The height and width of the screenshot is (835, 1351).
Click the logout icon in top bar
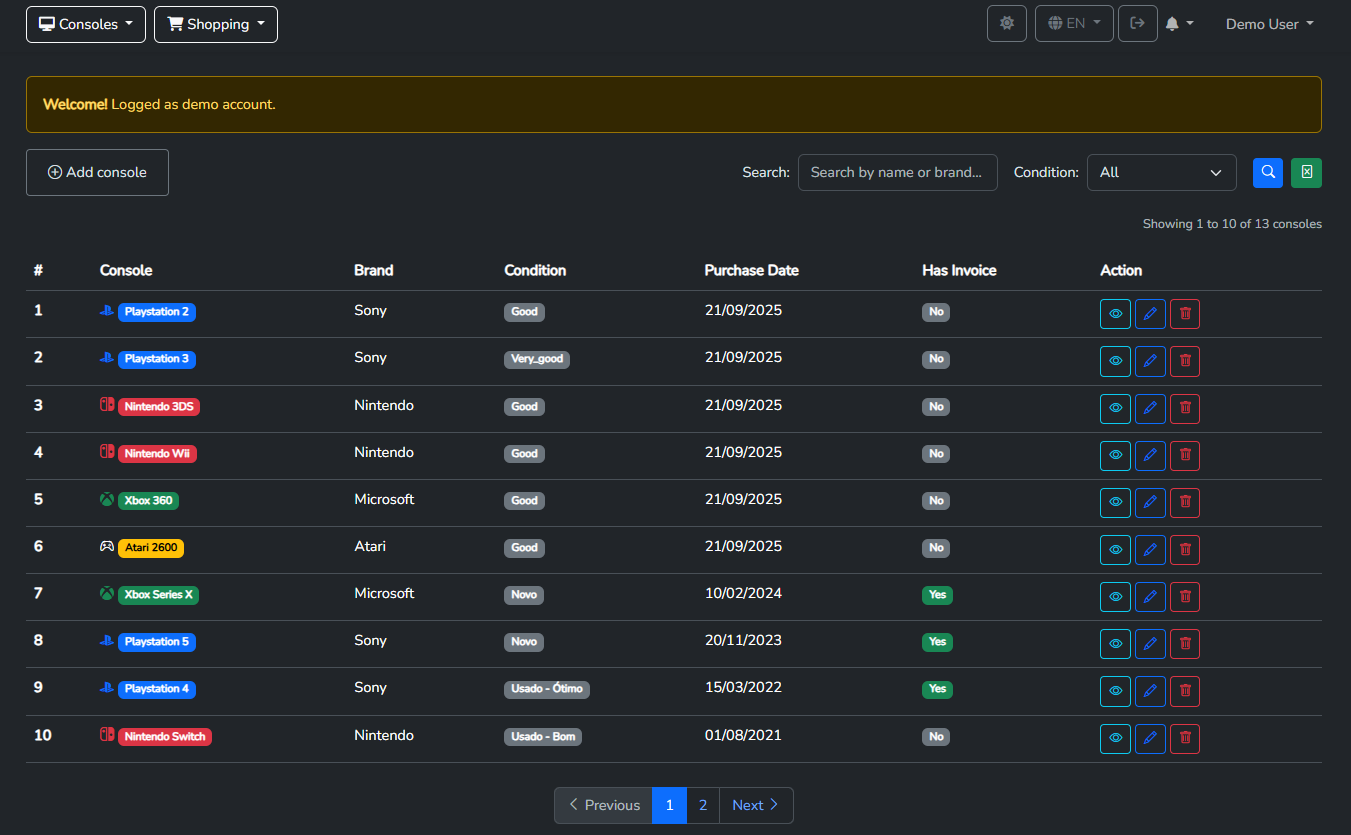point(1137,23)
